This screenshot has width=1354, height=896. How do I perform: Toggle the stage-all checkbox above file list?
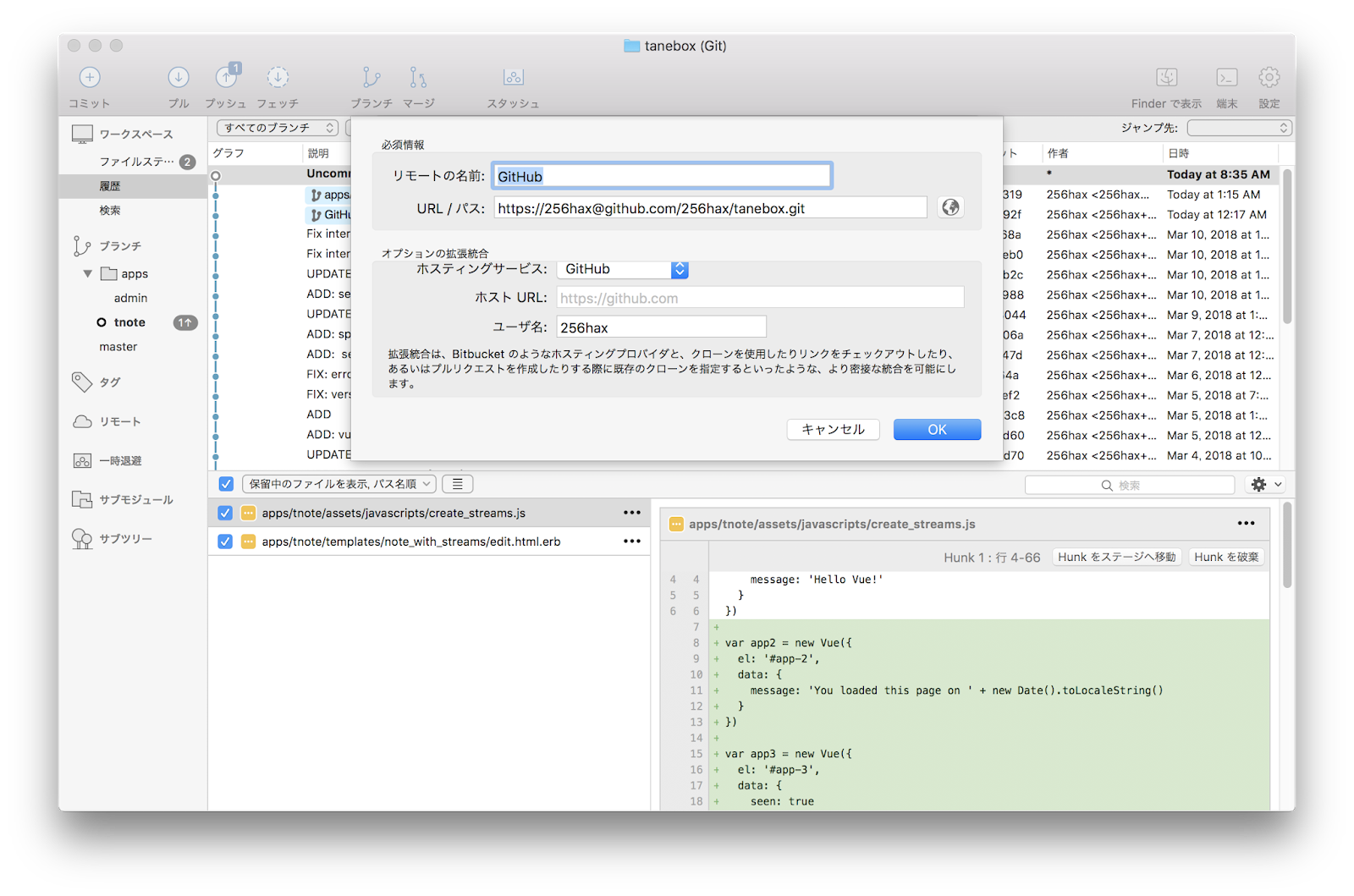pos(226,484)
